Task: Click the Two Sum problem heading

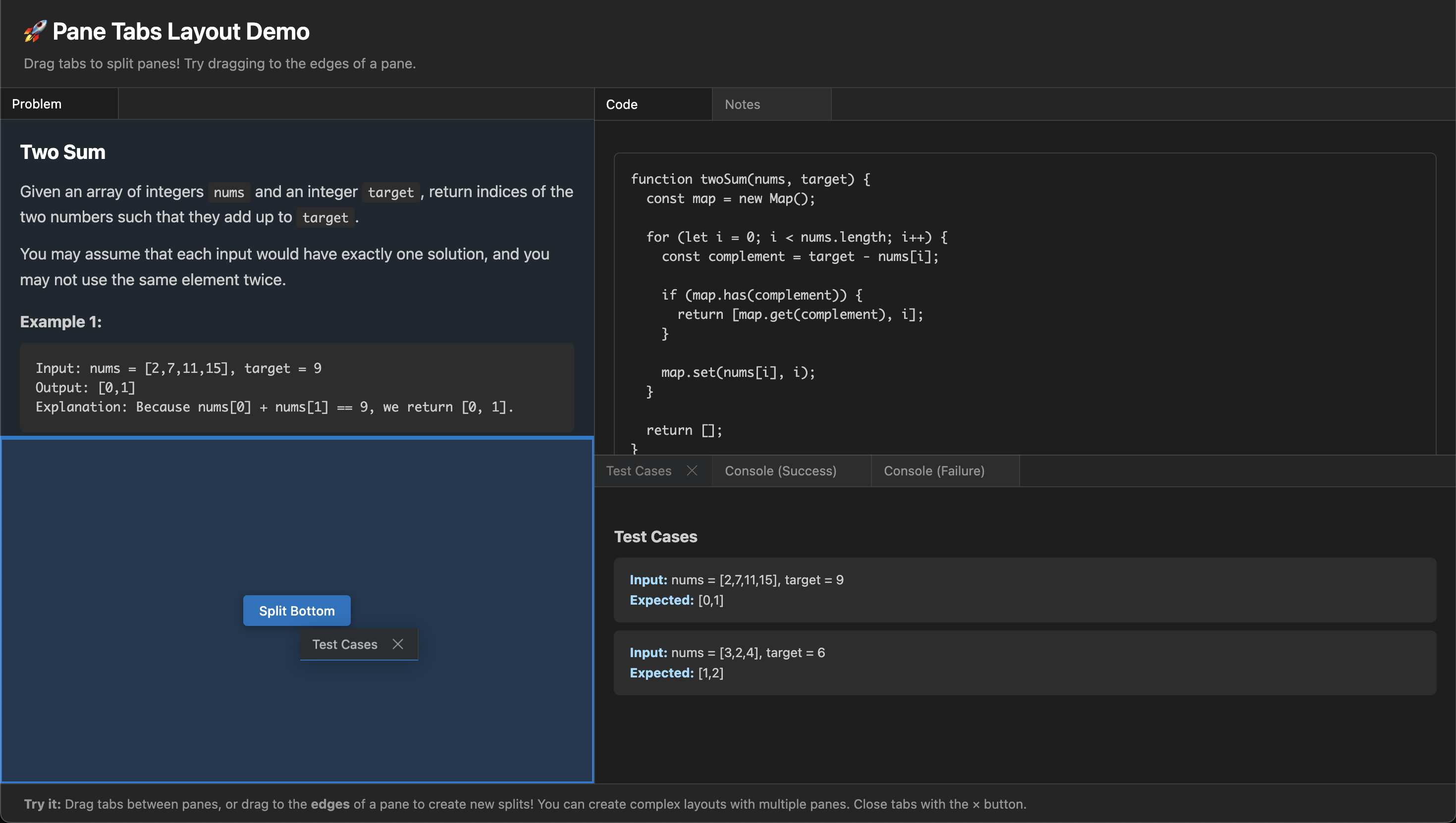Action: [x=62, y=152]
